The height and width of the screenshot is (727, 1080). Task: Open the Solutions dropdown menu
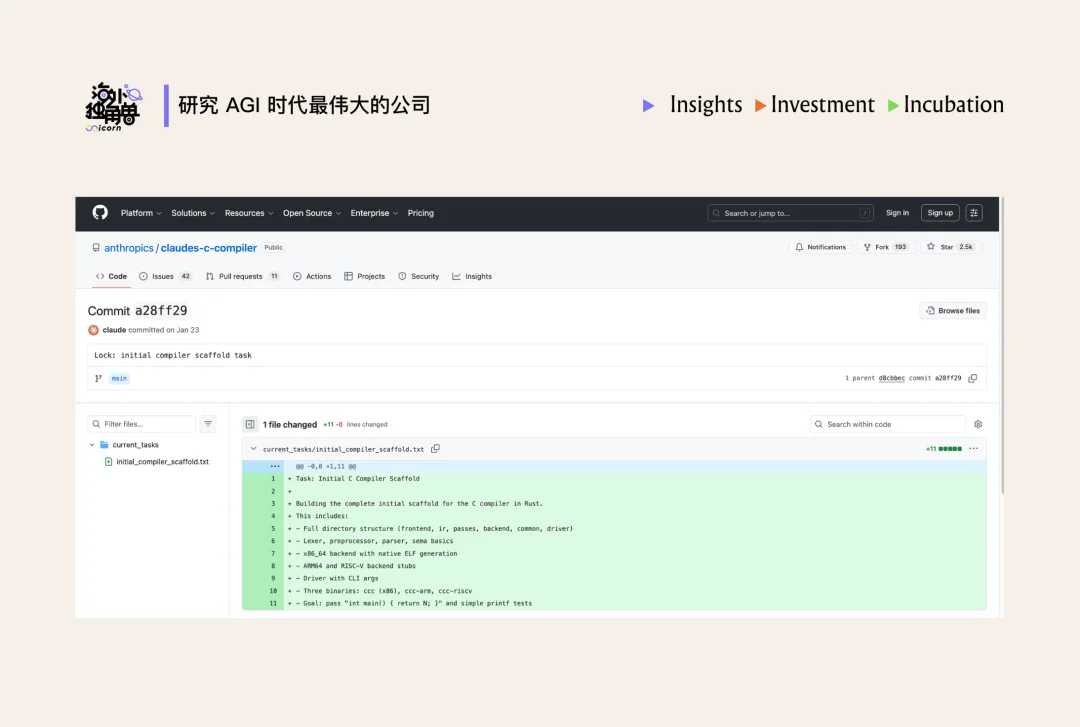(x=190, y=212)
